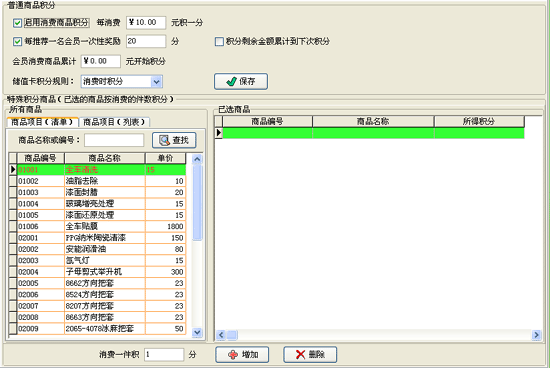
Task: Toggle 启用消费商品积分 checkbox
Action: 17,23
